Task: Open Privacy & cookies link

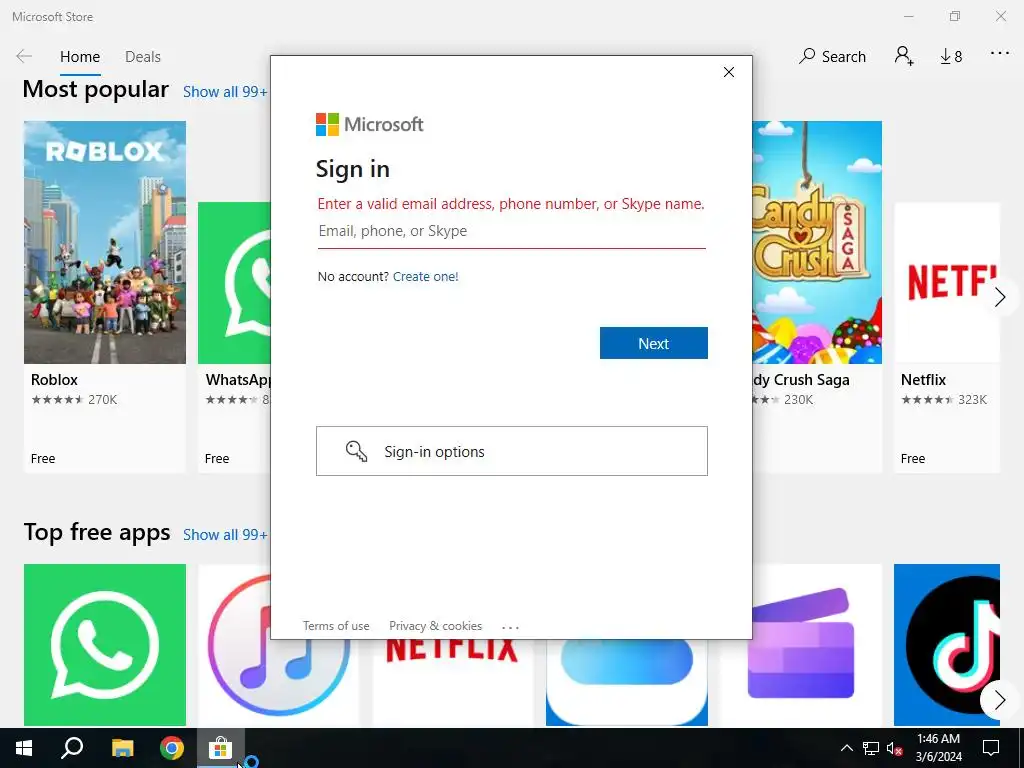Action: click(436, 626)
